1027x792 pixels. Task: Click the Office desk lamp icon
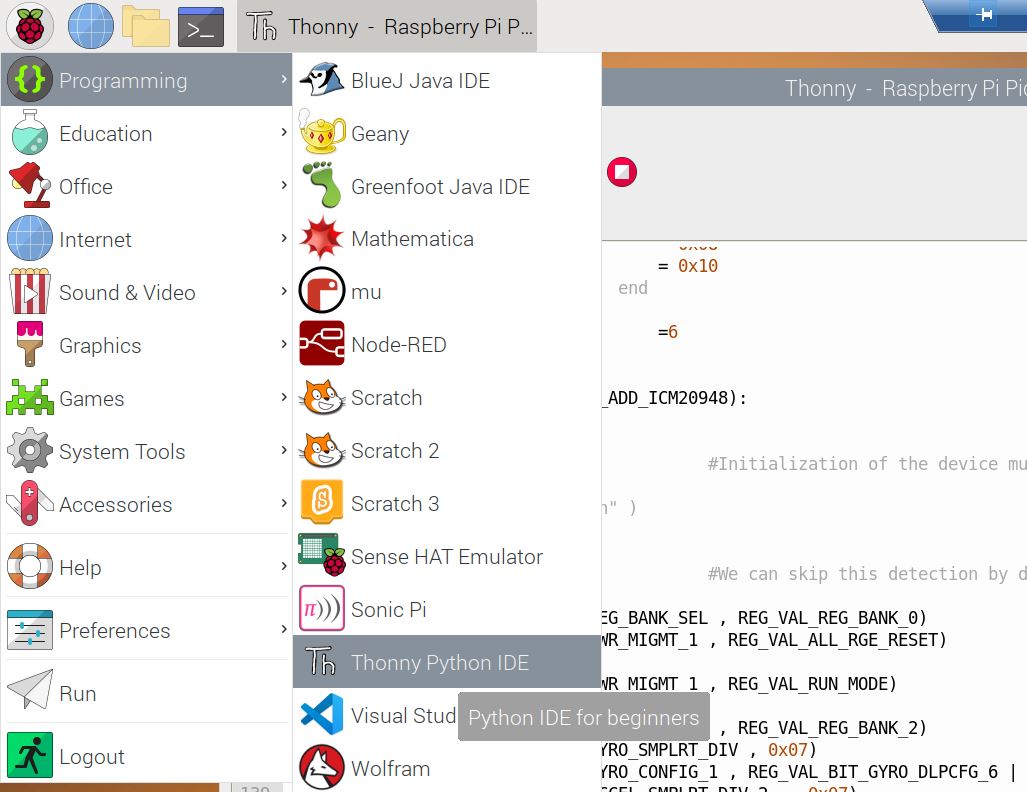tap(29, 186)
